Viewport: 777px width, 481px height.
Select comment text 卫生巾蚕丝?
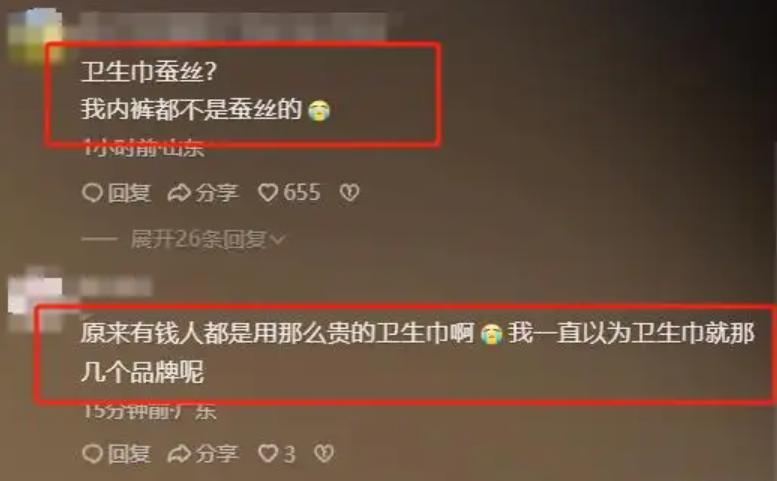point(148,72)
